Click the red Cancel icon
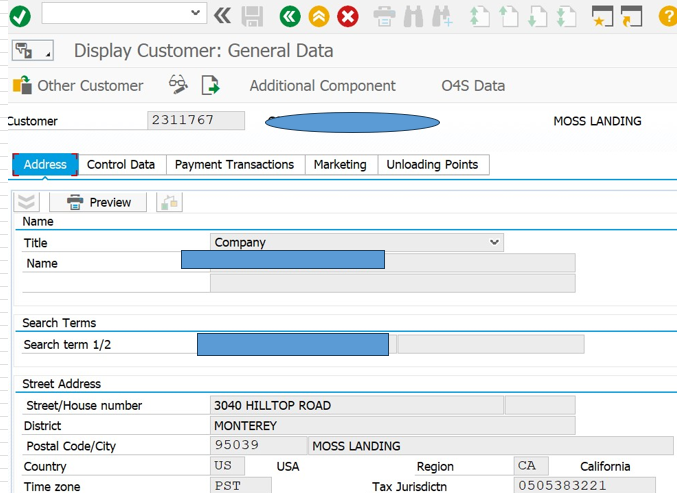The width and height of the screenshot is (677, 493). (348, 16)
